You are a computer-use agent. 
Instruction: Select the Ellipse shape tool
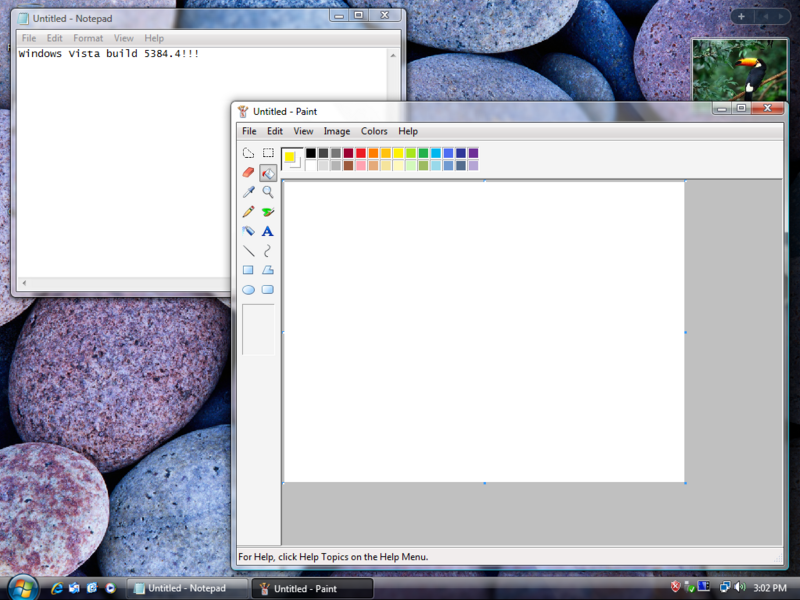[x=248, y=290]
